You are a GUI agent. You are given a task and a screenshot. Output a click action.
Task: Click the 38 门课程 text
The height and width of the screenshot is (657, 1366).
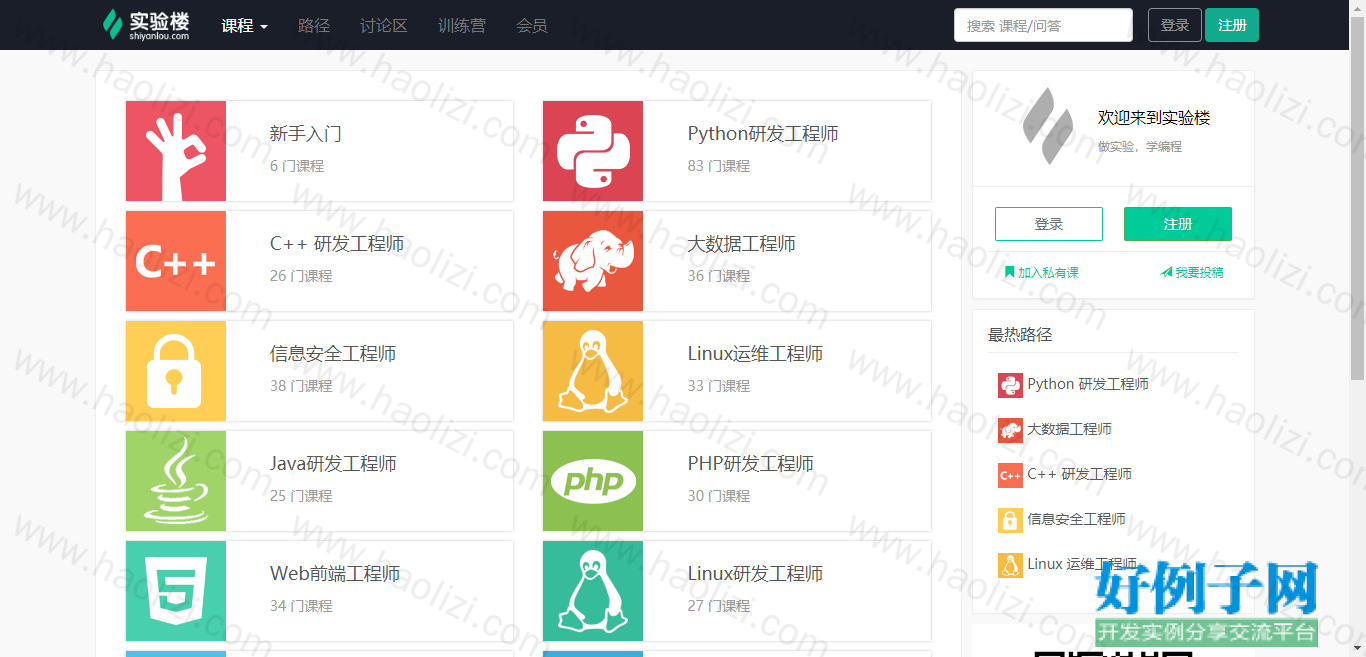point(301,386)
